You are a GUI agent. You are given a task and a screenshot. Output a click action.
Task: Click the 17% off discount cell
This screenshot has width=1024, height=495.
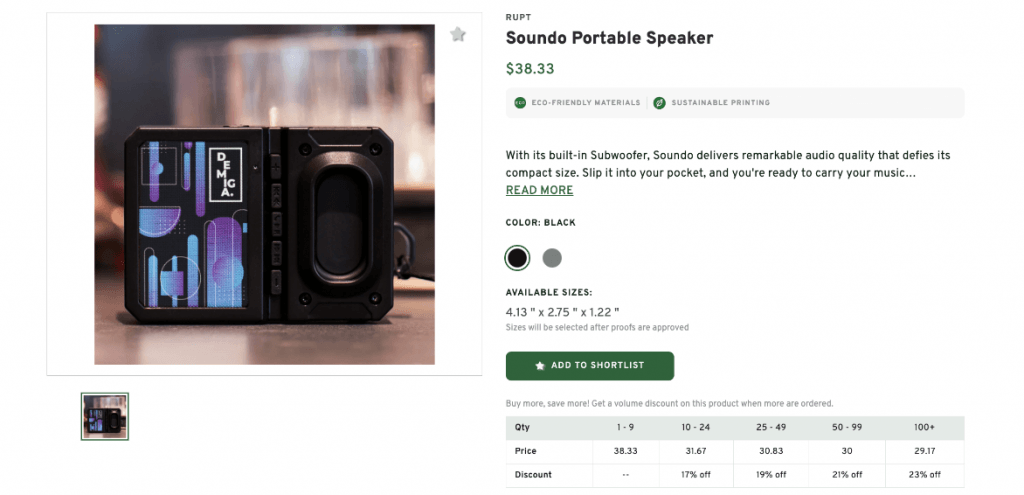(x=697, y=474)
